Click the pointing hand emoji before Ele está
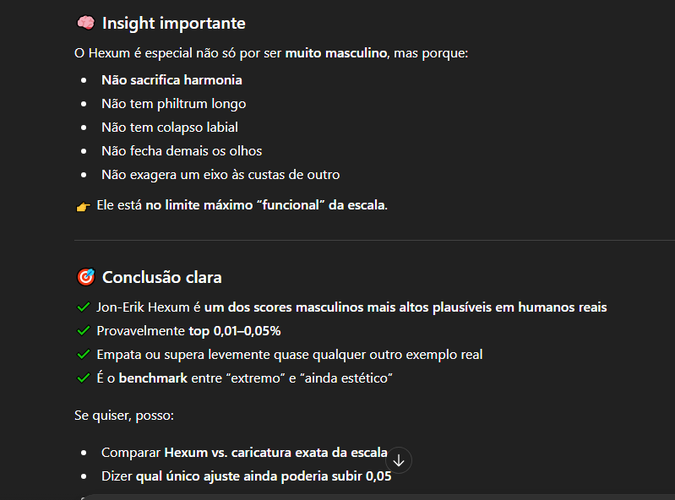Viewport: 675px width, 500px height. tap(83, 206)
